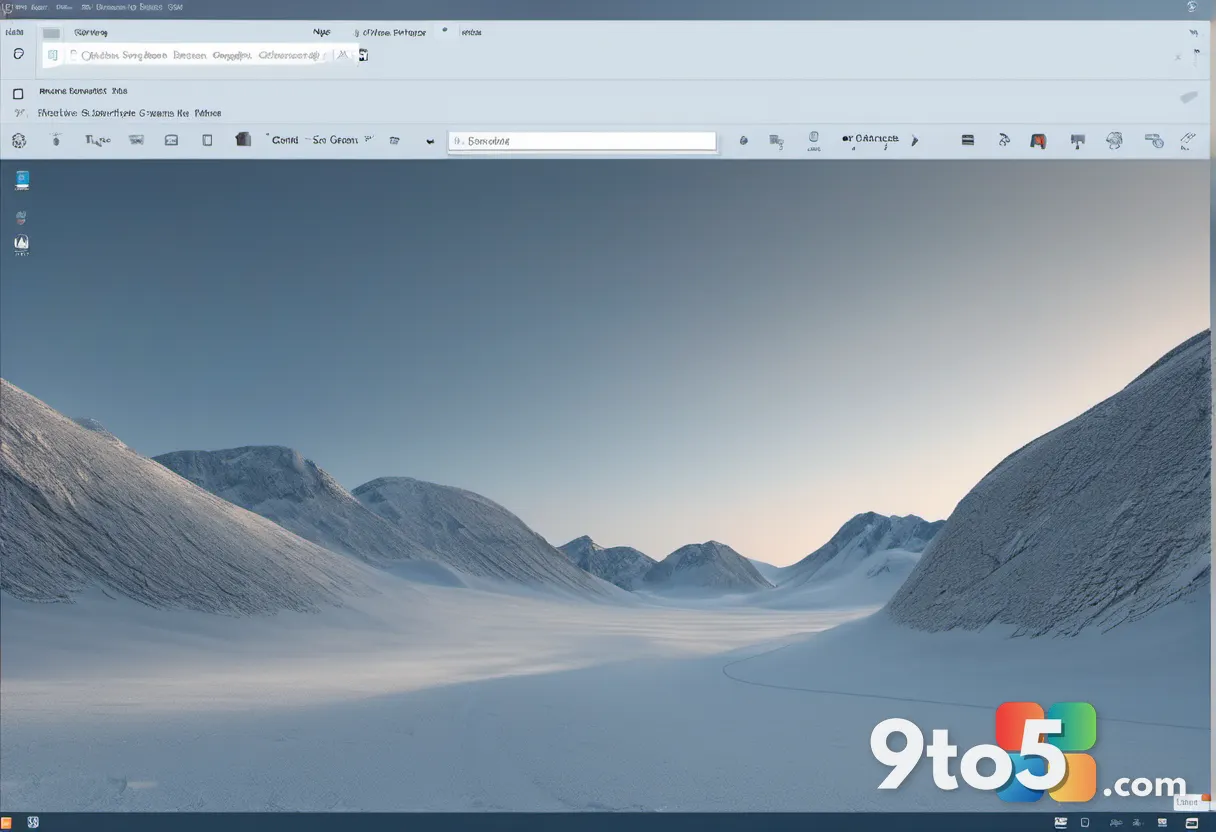Tick the empty checkbox below the address bar
The width and height of the screenshot is (1216, 832).
pos(18,93)
